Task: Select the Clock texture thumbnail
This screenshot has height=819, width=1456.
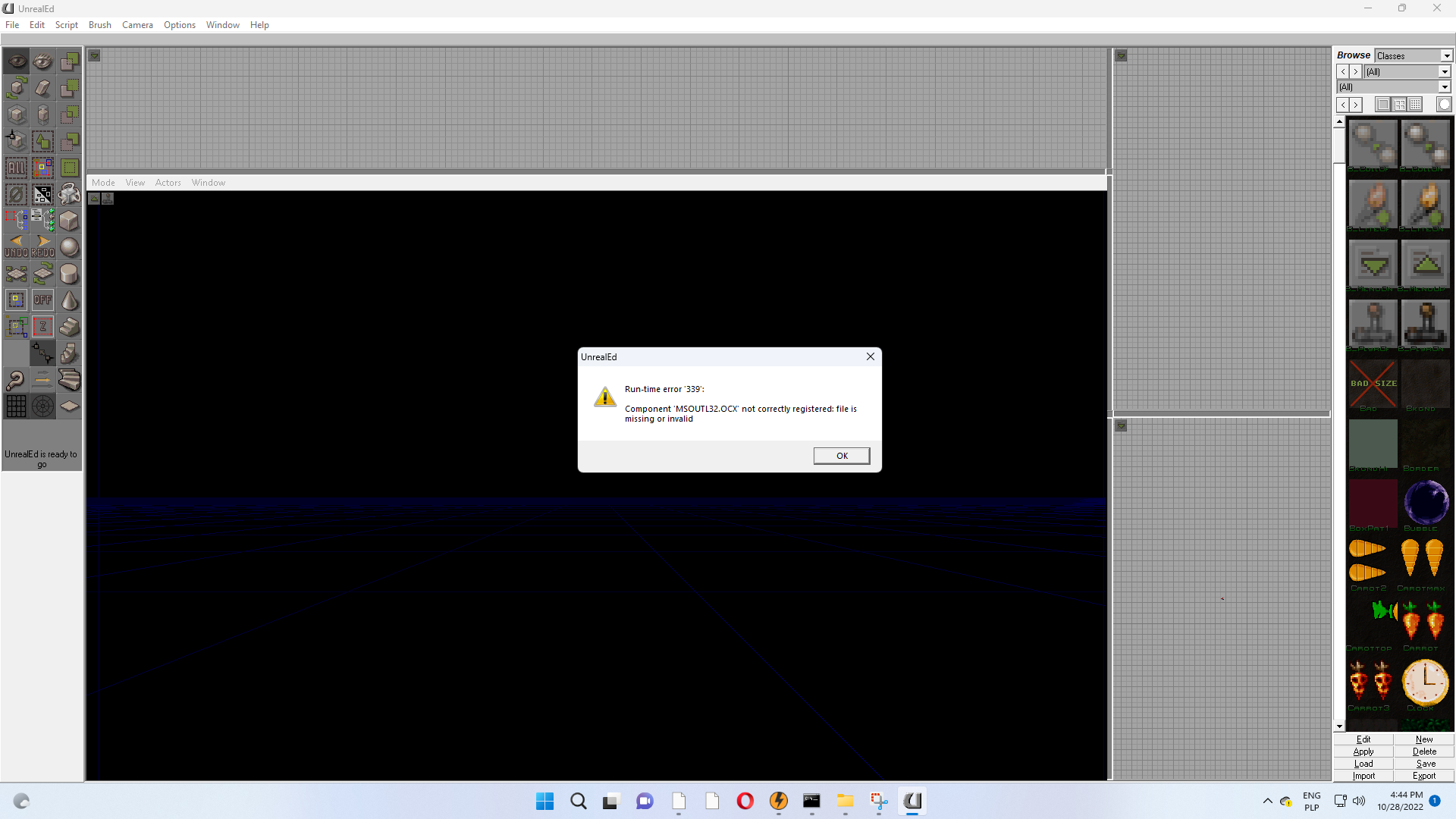Action: (1426, 682)
